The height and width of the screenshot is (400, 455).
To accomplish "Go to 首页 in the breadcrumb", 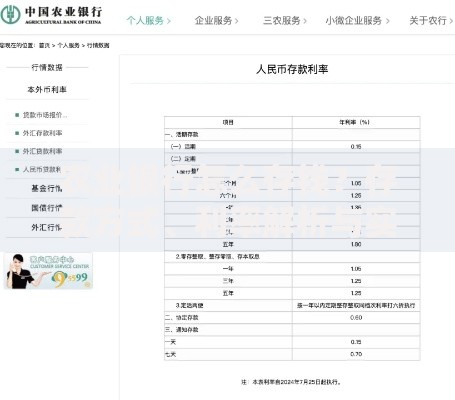I will [44, 45].
